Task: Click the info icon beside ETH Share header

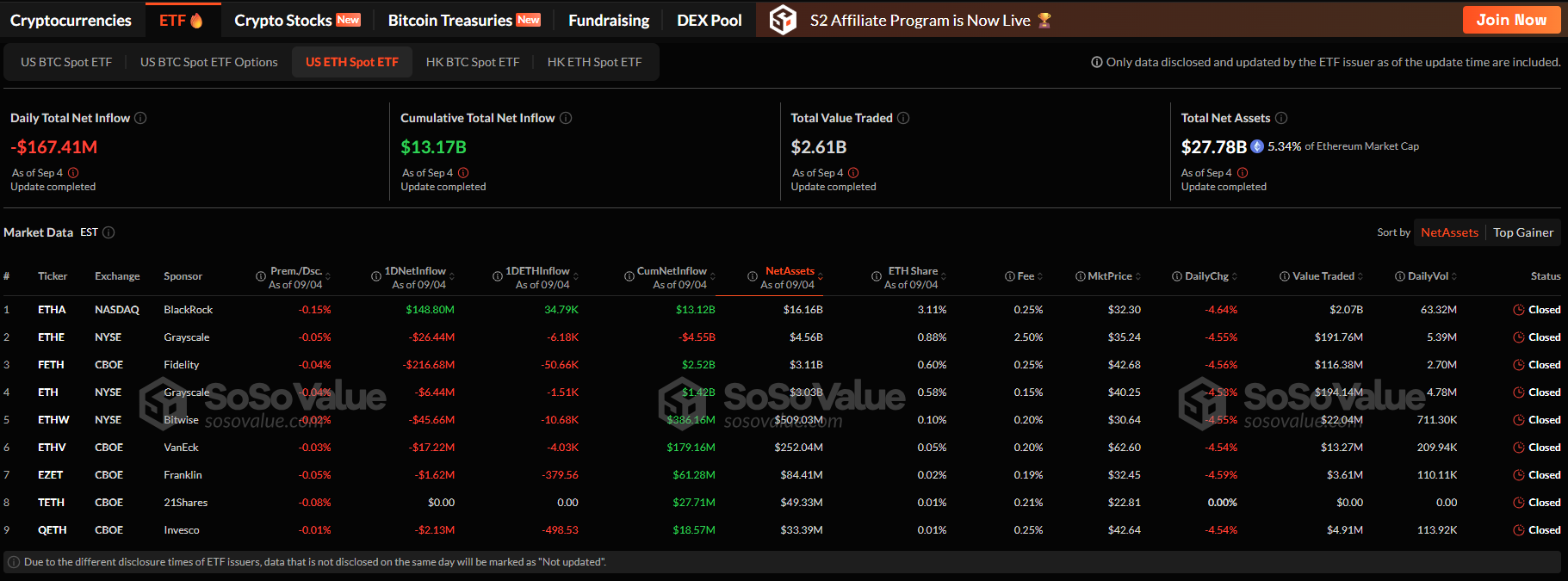Action: coord(876,276)
